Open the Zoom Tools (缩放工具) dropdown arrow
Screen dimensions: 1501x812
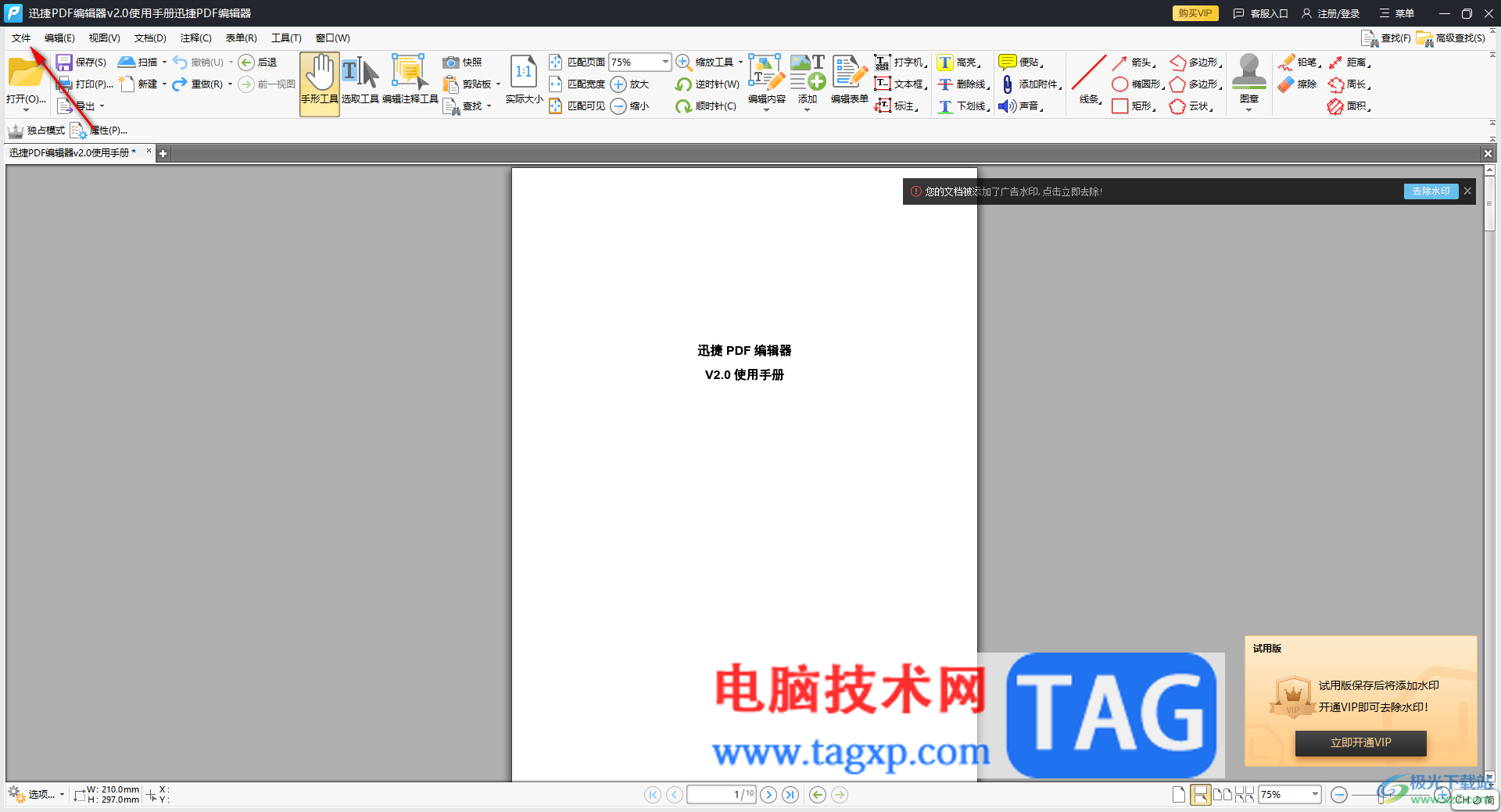(740, 63)
